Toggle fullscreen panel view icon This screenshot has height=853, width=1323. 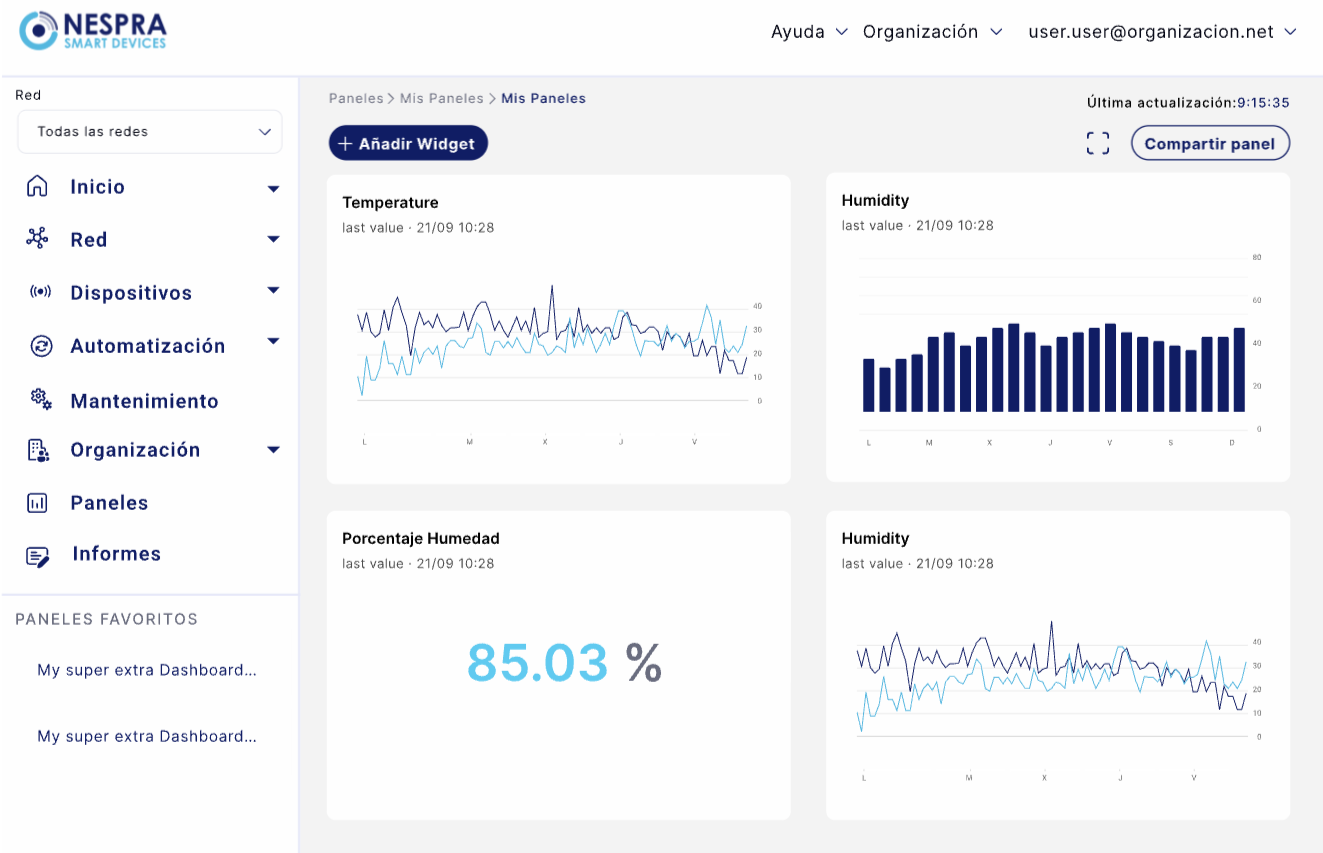coord(1098,143)
